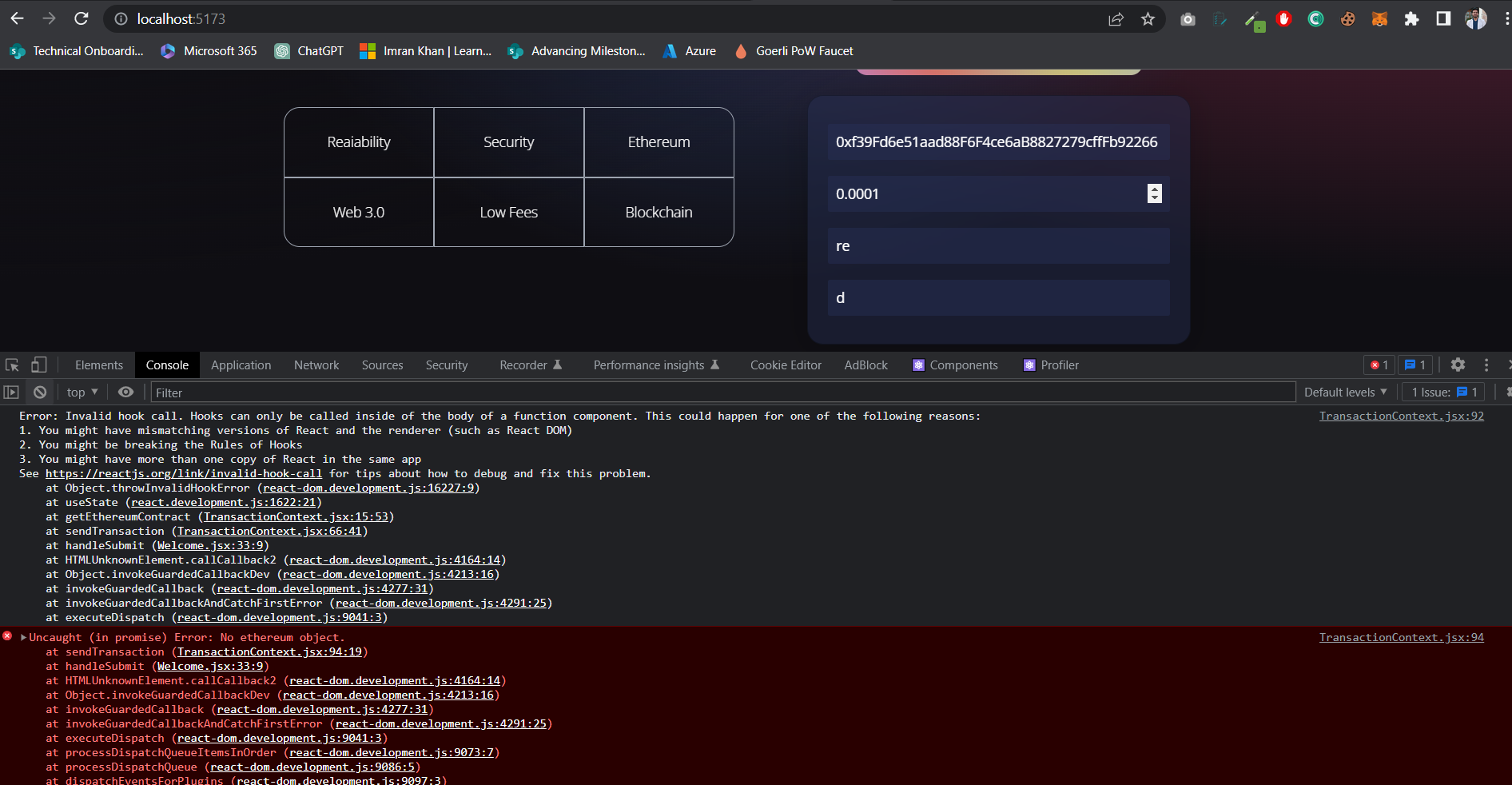
Task: Open the ChatGPT bookmark
Action: click(x=309, y=51)
